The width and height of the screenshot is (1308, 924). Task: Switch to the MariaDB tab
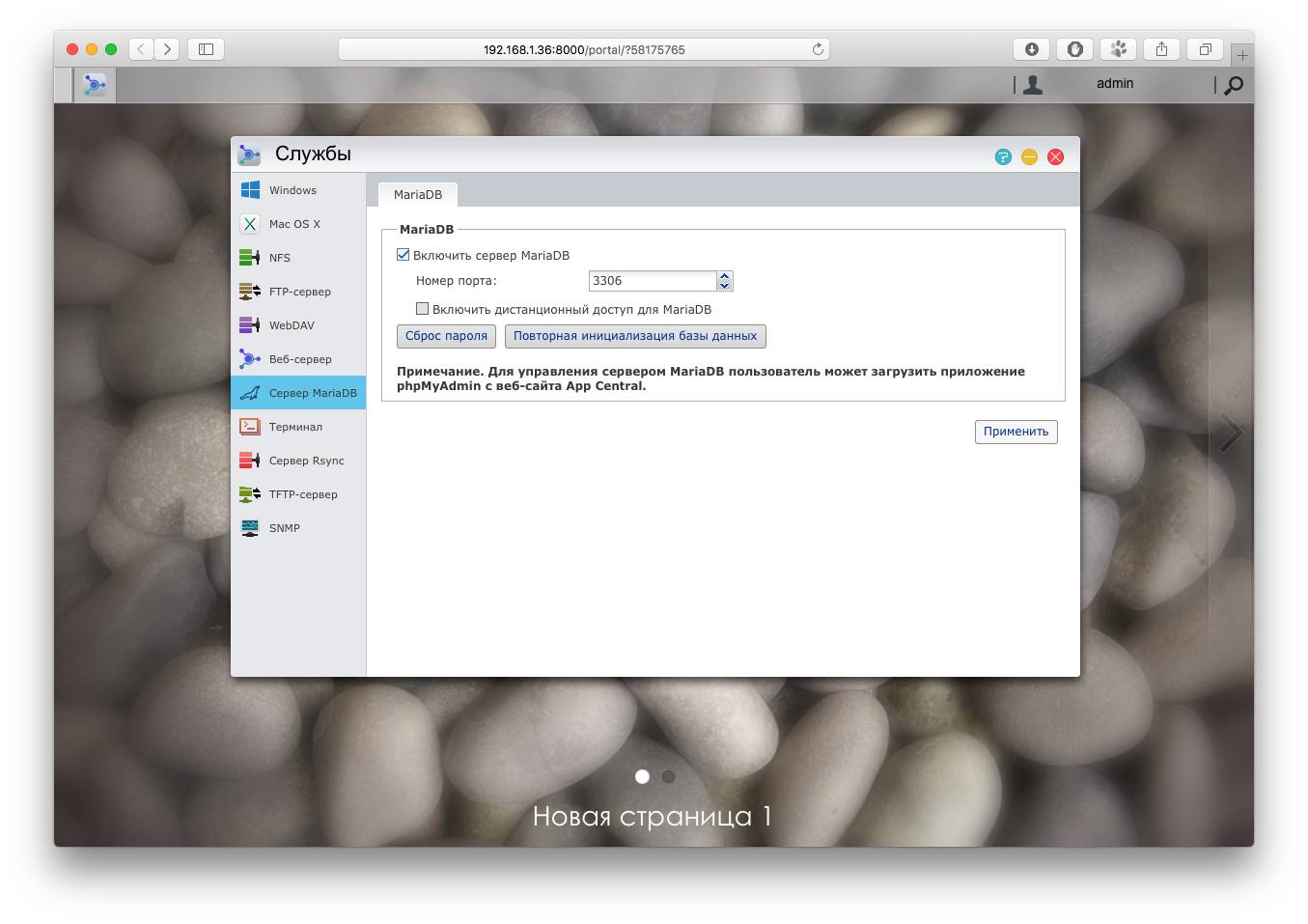click(x=418, y=194)
